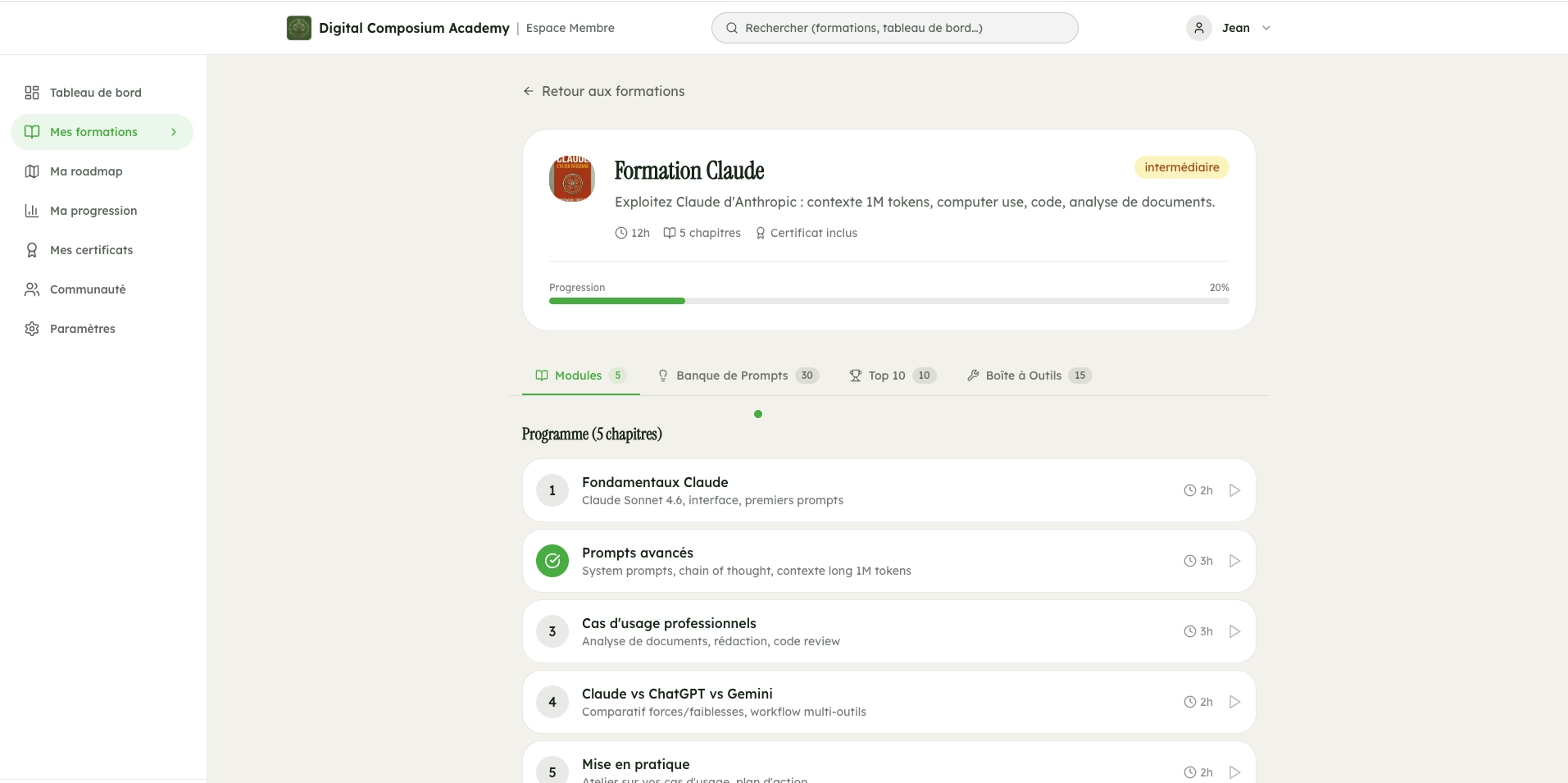Click the course progression bar
The height and width of the screenshot is (783, 1568).
coord(889,300)
